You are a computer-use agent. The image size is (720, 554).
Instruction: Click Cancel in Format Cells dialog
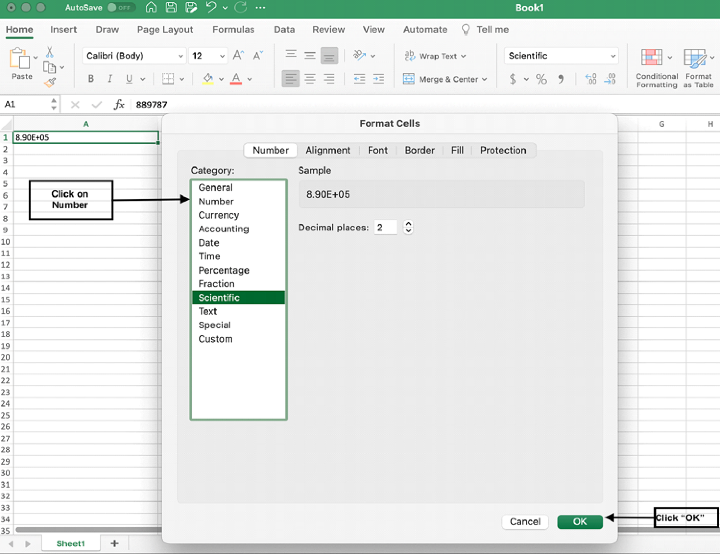(525, 521)
